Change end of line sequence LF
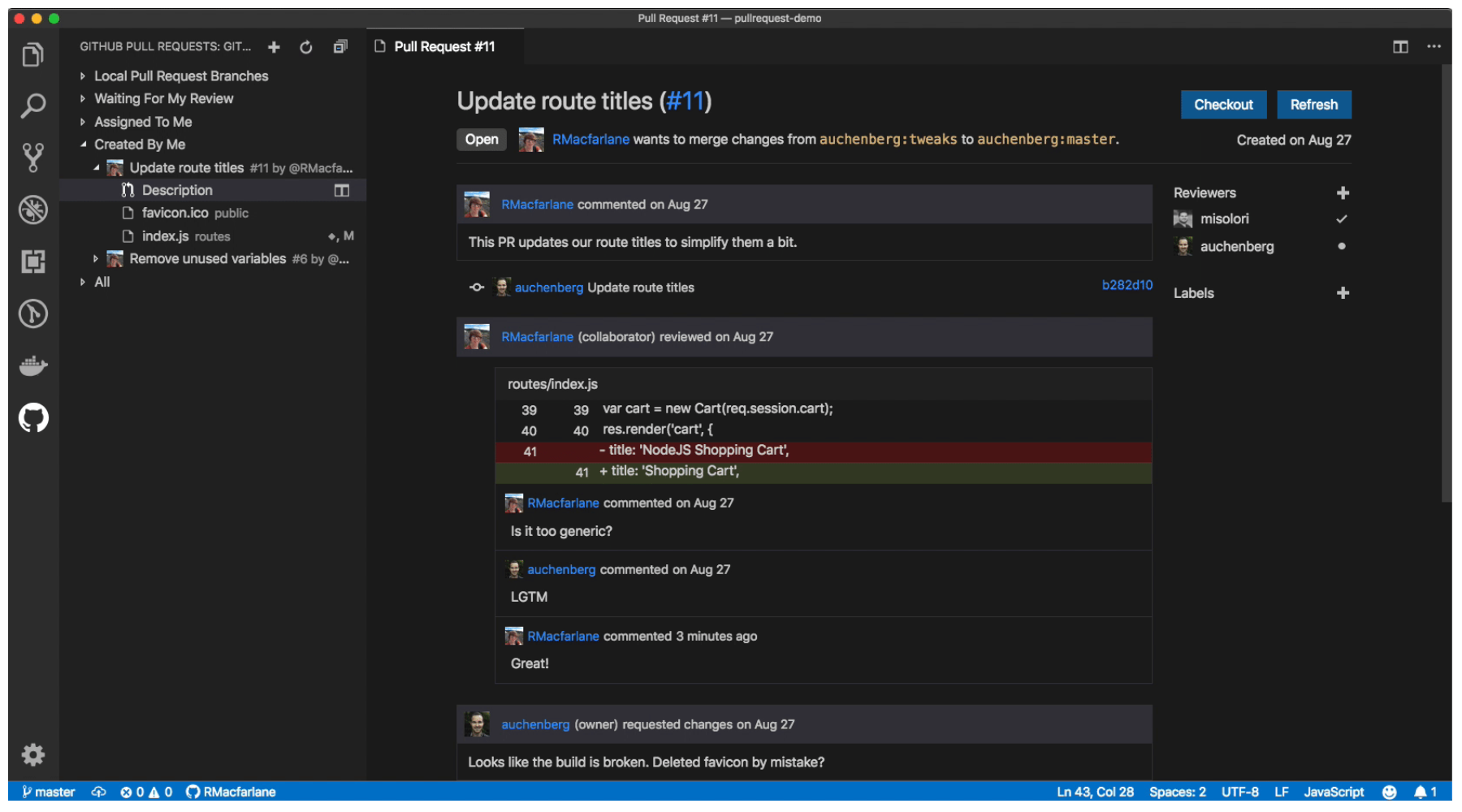 pos(1281,792)
